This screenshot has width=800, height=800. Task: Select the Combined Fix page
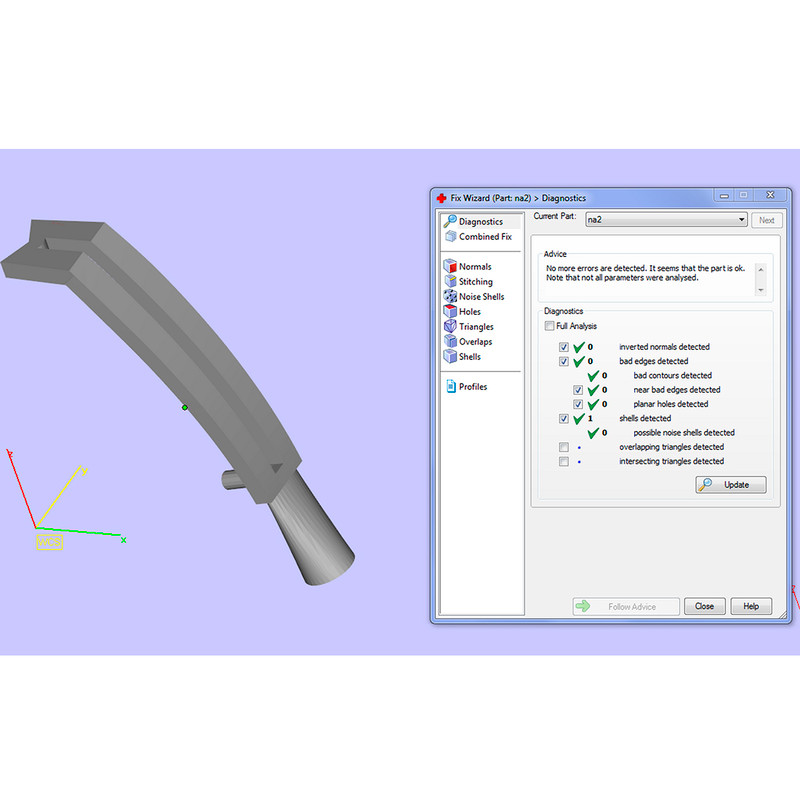pos(484,237)
